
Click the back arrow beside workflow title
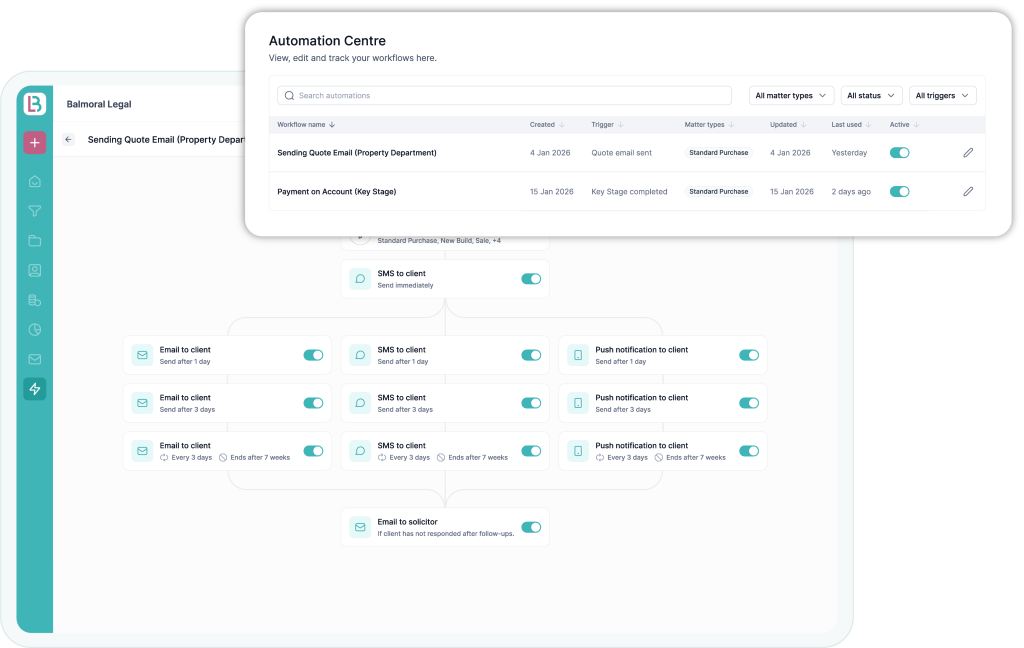(x=68, y=140)
